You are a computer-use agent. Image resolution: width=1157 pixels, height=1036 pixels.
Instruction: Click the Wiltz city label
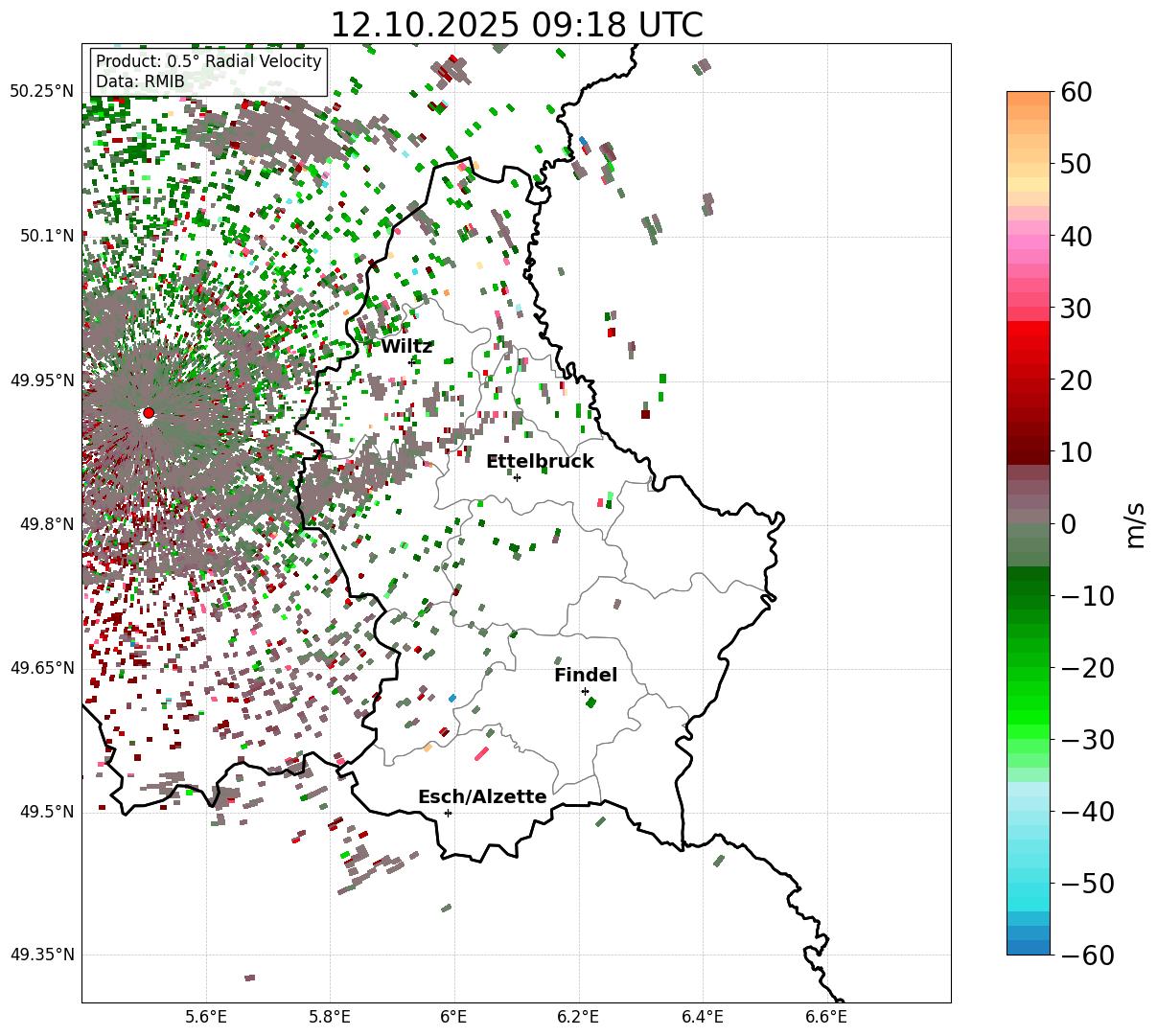click(x=406, y=347)
